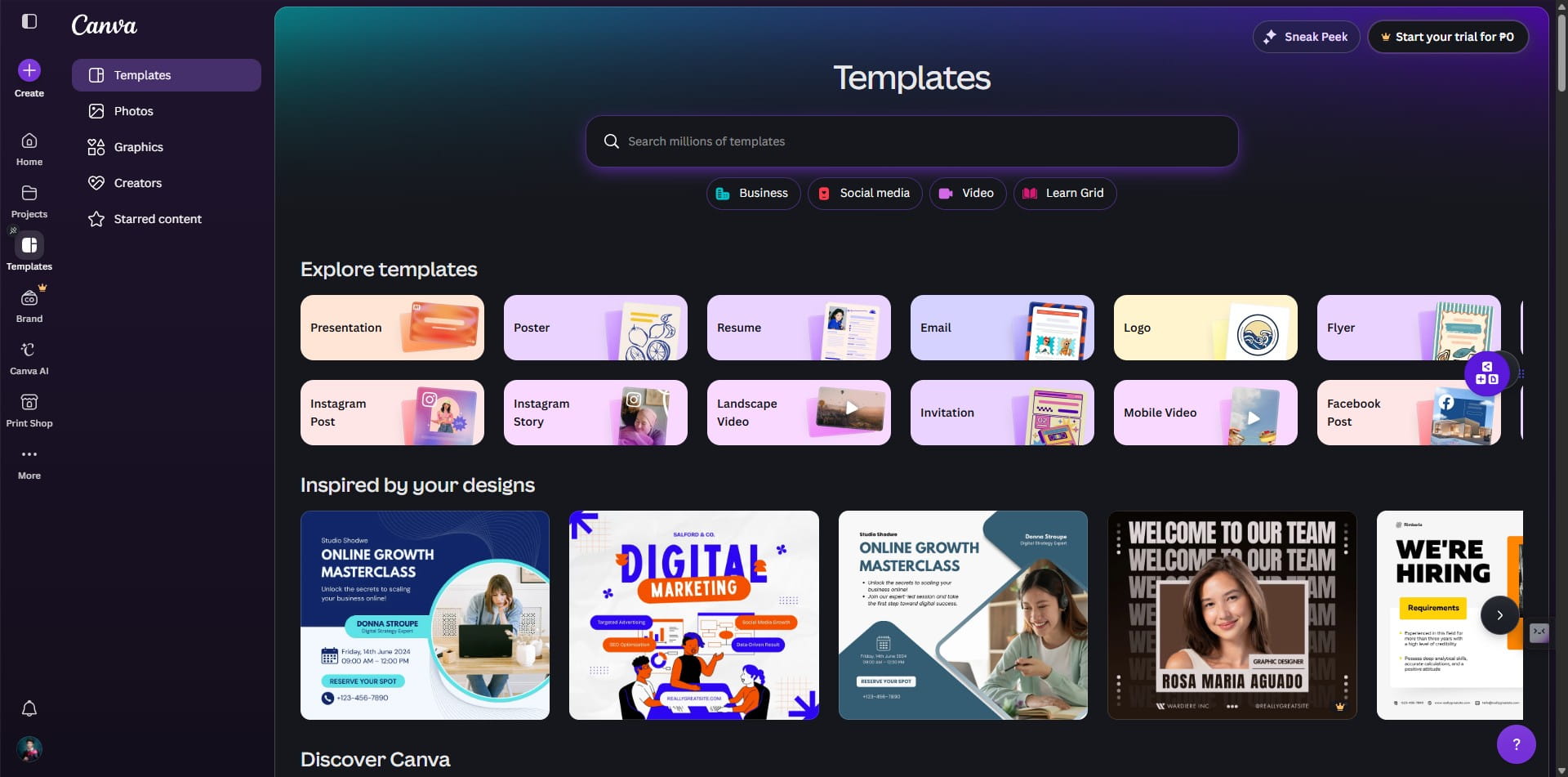Open Resume template category
Screen dimensions: 1568x777
click(799, 328)
